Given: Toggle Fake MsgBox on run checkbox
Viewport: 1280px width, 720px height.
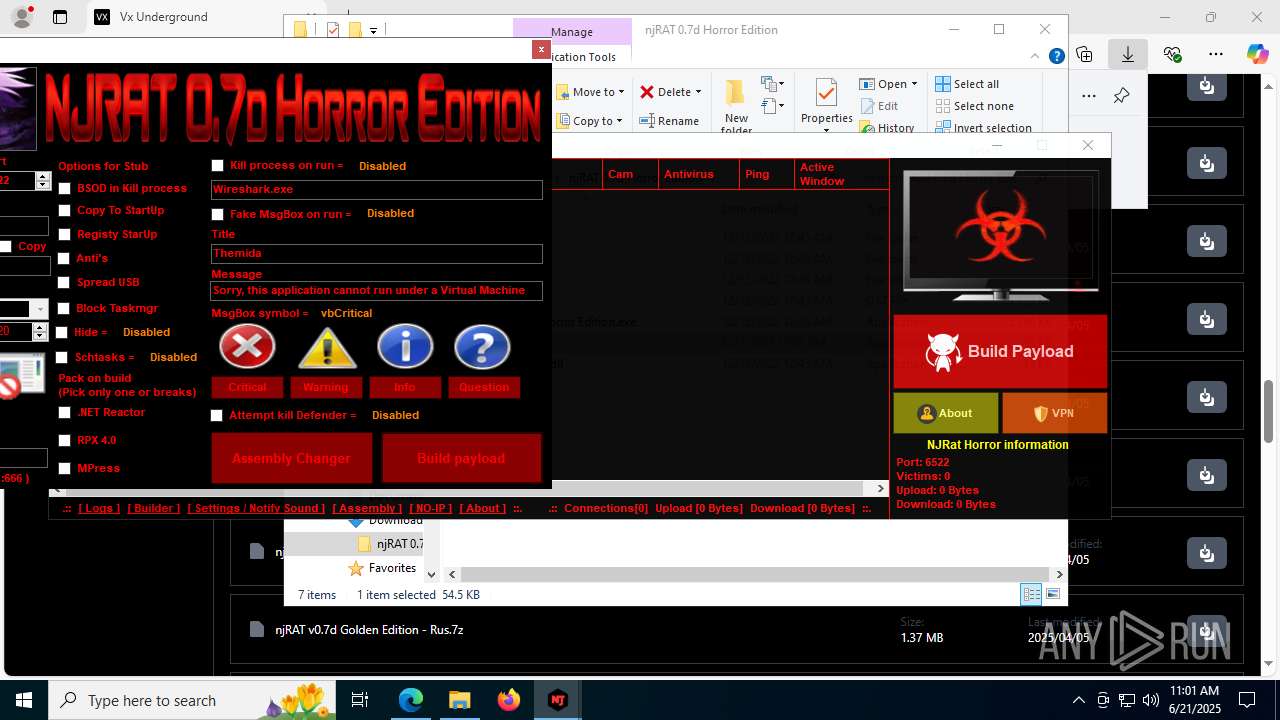Looking at the screenshot, I should tap(217, 214).
